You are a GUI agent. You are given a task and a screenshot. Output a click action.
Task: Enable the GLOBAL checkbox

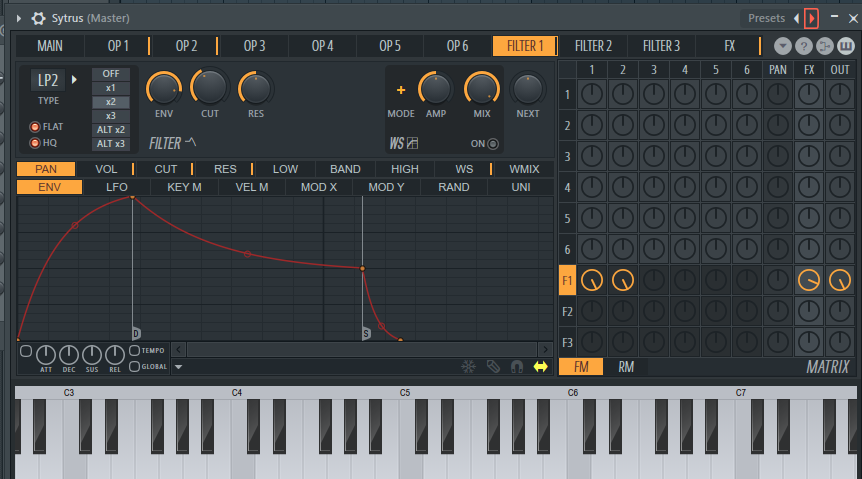click(x=134, y=366)
